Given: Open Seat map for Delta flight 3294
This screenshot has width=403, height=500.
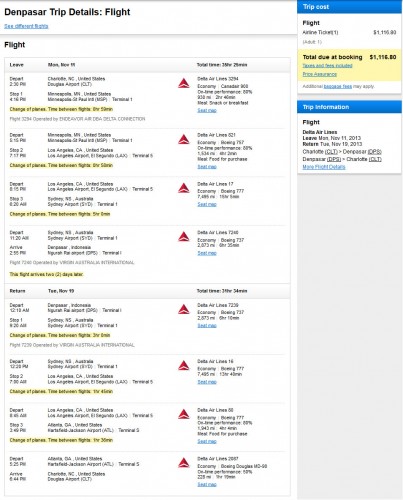Looking at the screenshot, I should 207,110.
